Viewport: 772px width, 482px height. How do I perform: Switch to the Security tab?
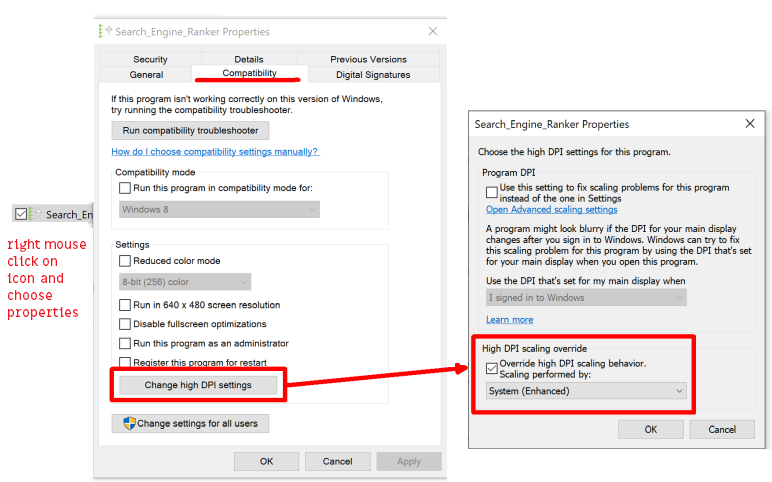[x=150, y=59]
